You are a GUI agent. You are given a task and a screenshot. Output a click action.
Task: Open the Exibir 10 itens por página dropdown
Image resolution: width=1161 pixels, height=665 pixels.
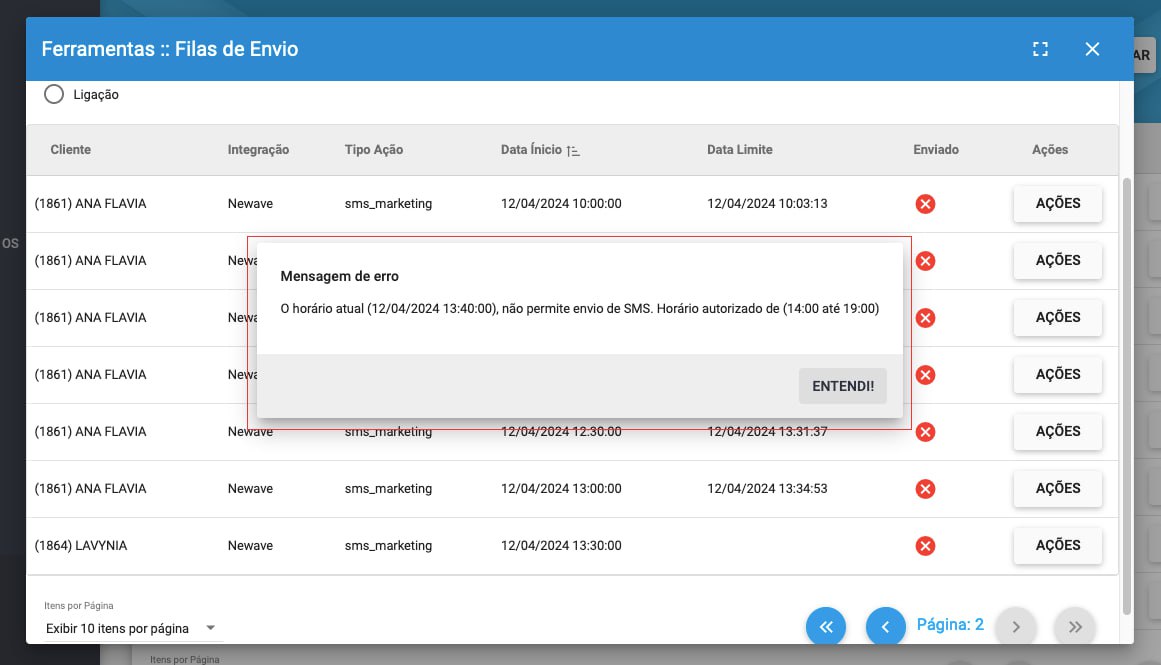click(132, 629)
